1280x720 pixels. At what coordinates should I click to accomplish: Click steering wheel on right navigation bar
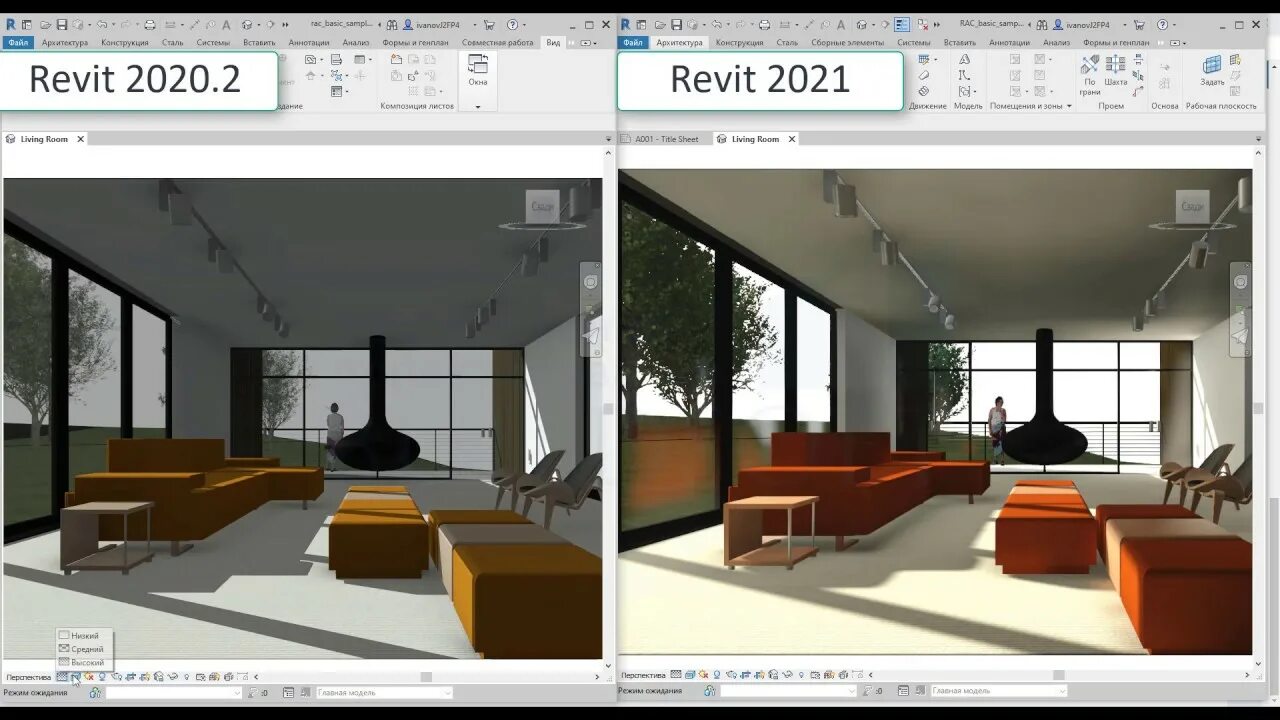[1241, 283]
